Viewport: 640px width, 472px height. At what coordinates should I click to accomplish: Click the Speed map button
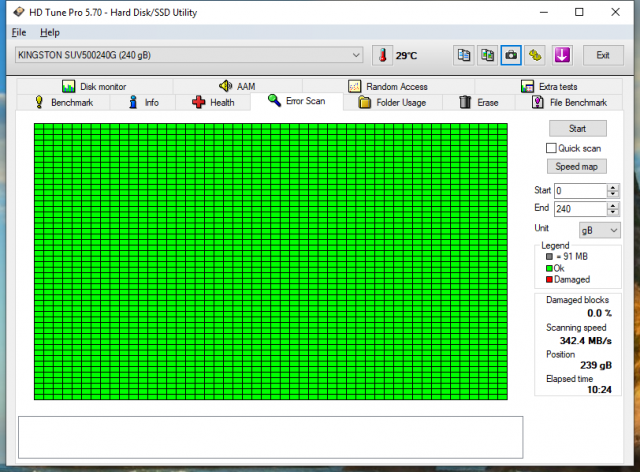coord(577,167)
